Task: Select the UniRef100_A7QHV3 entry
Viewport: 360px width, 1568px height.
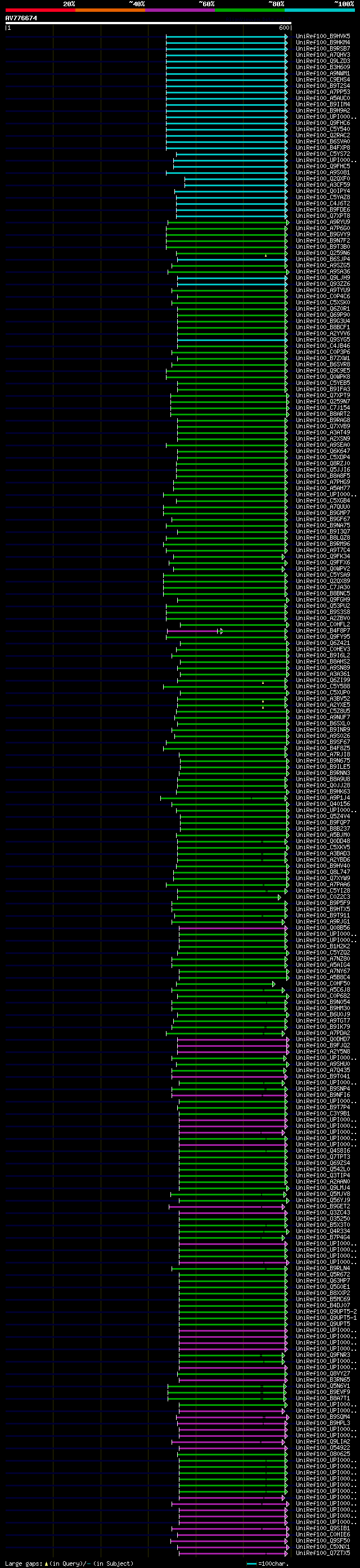Action: [323, 55]
